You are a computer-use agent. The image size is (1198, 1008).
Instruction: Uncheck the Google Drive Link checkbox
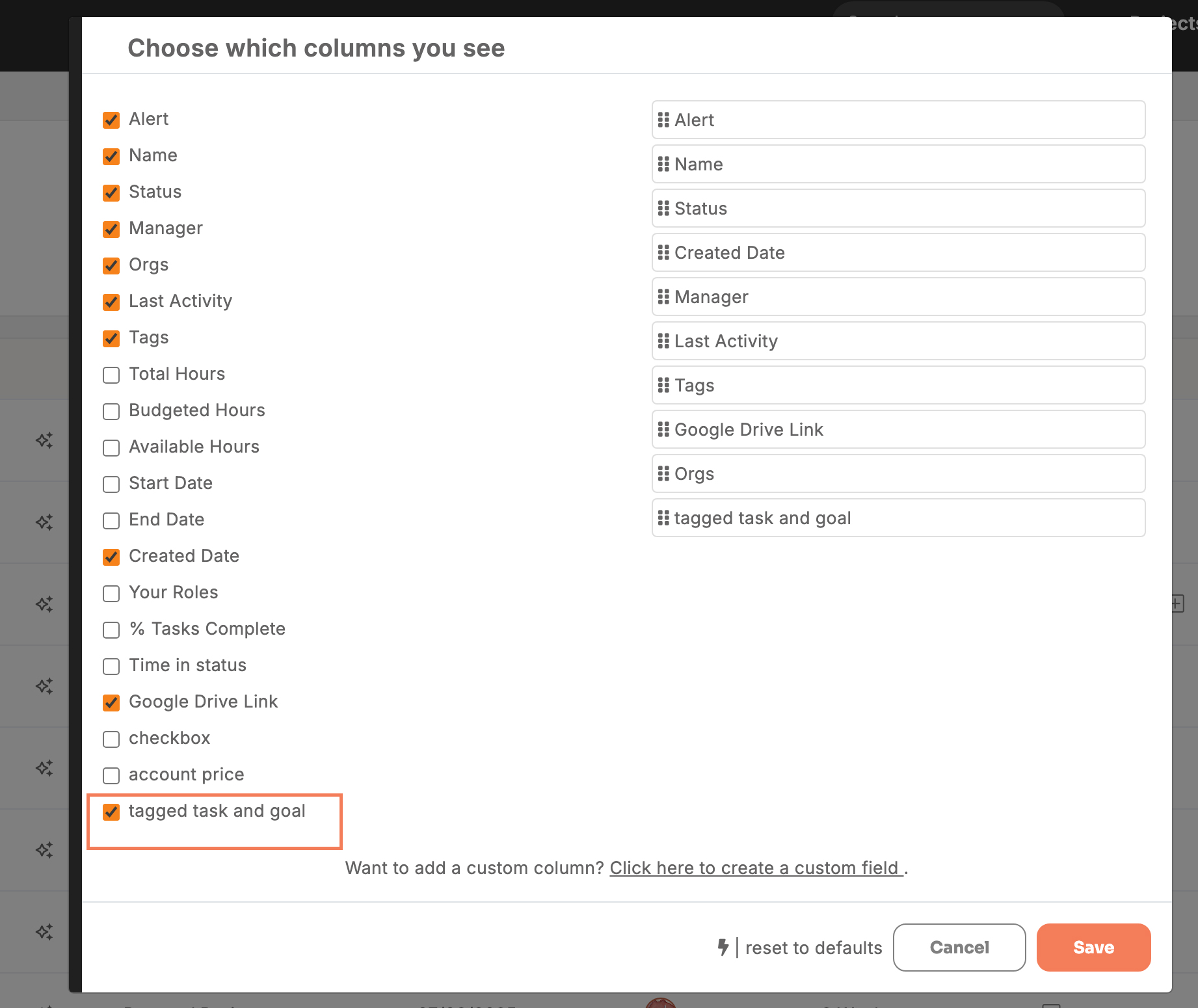pos(111,702)
